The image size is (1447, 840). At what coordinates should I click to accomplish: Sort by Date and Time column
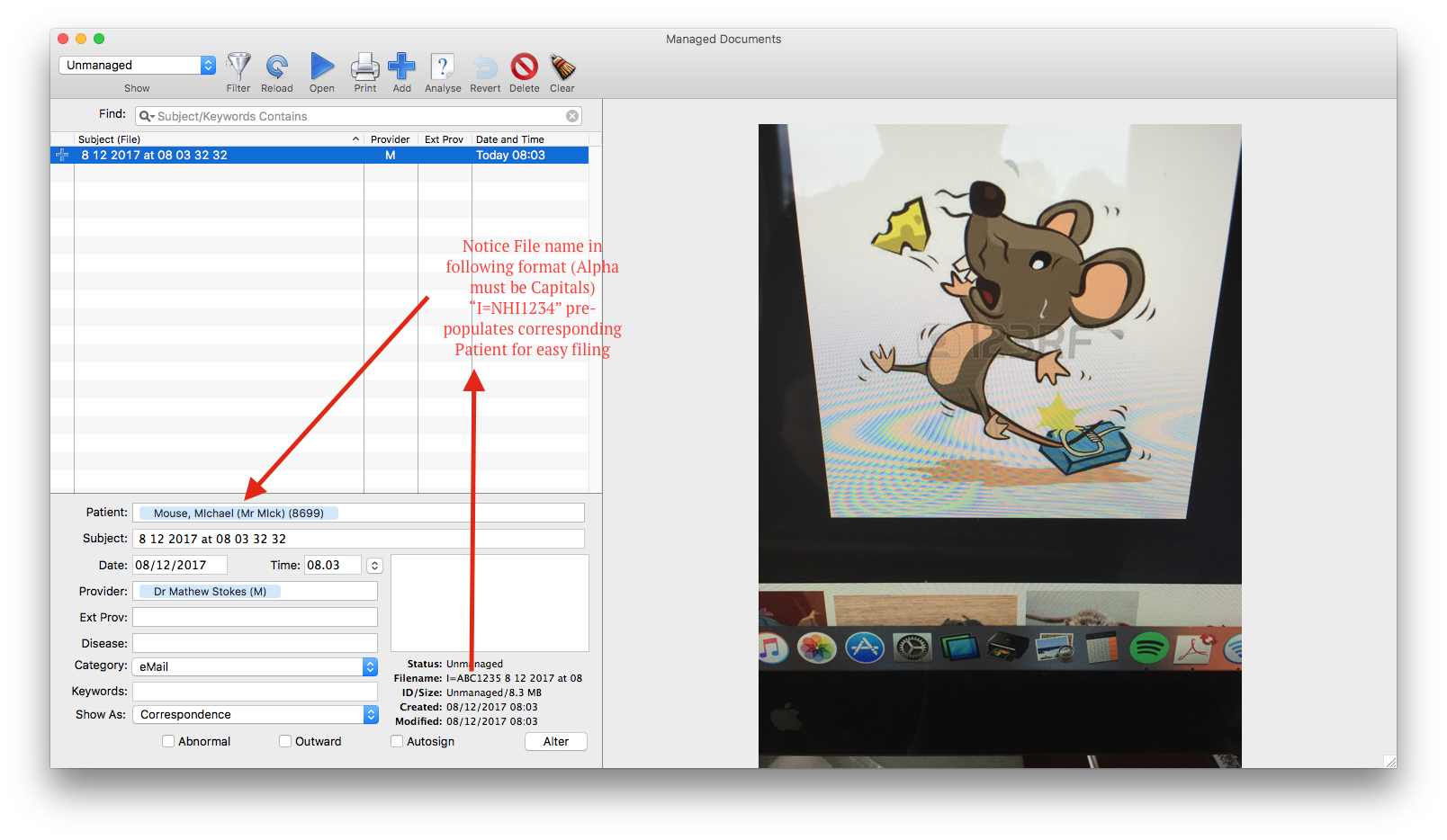click(531, 139)
